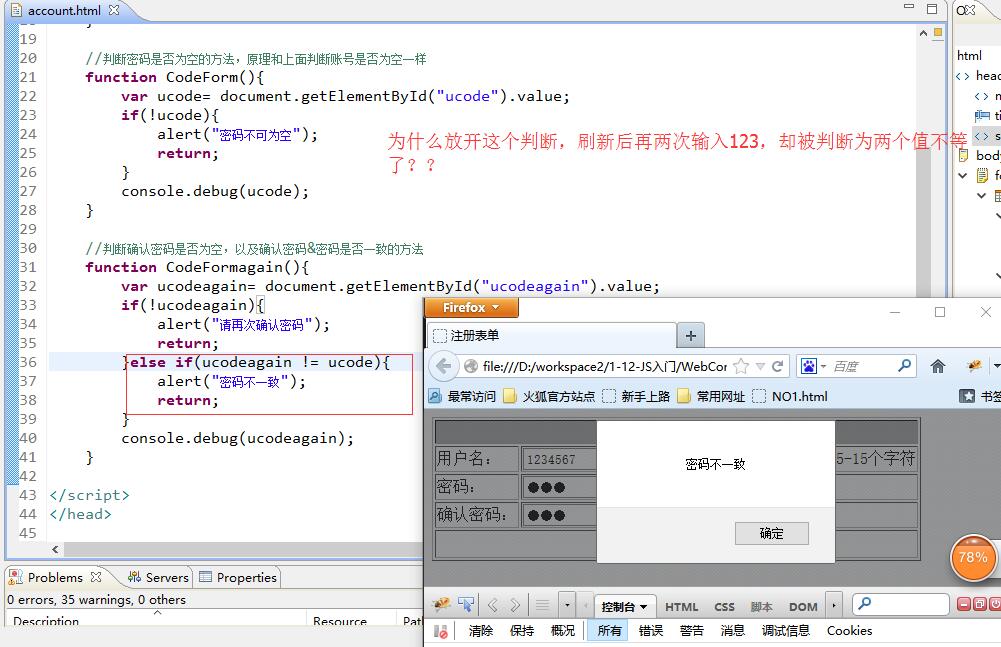This screenshot has width=1001, height=647.
Task: Deactivate Firebug with the power icon
Action: (995, 604)
